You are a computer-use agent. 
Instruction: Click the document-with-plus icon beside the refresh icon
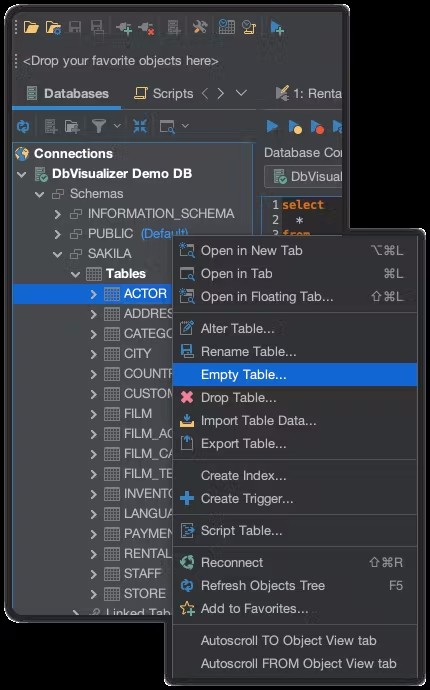click(51, 127)
